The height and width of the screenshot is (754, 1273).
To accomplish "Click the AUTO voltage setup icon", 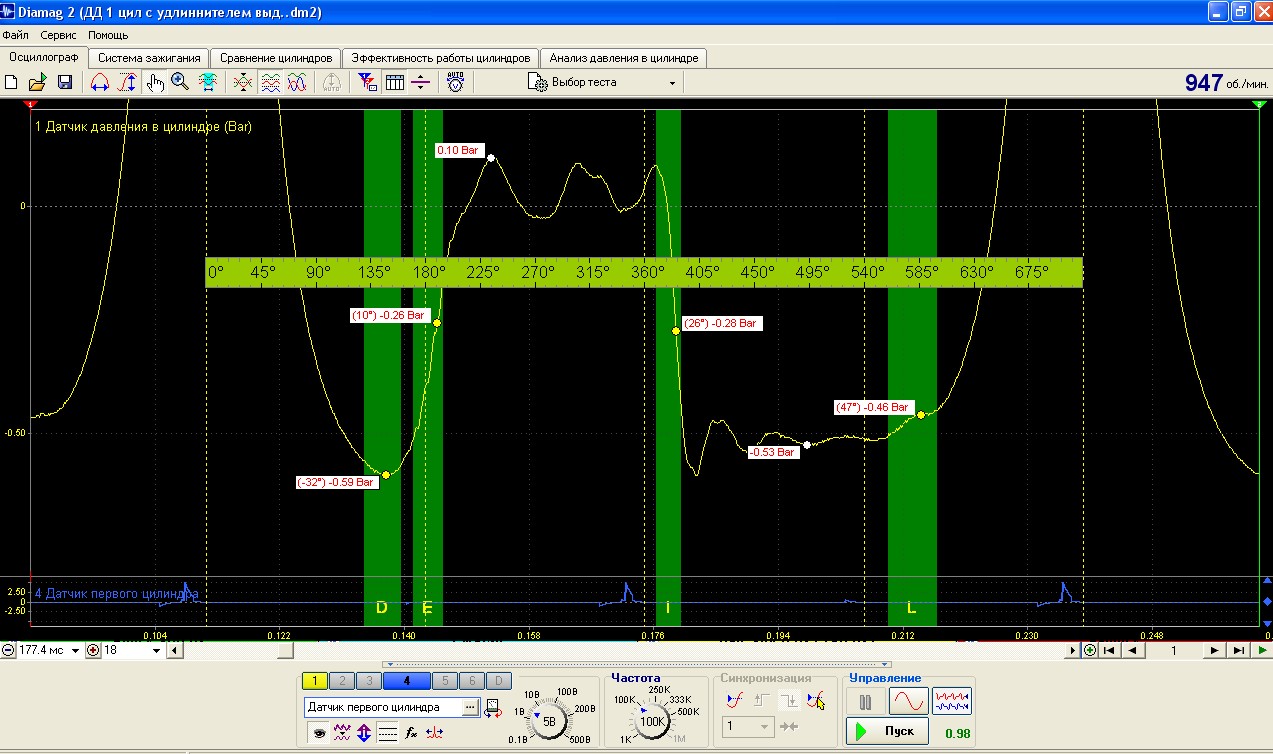I will (456, 83).
